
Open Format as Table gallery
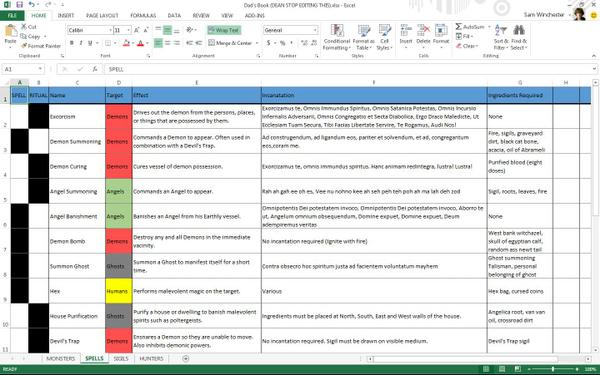[364, 37]
